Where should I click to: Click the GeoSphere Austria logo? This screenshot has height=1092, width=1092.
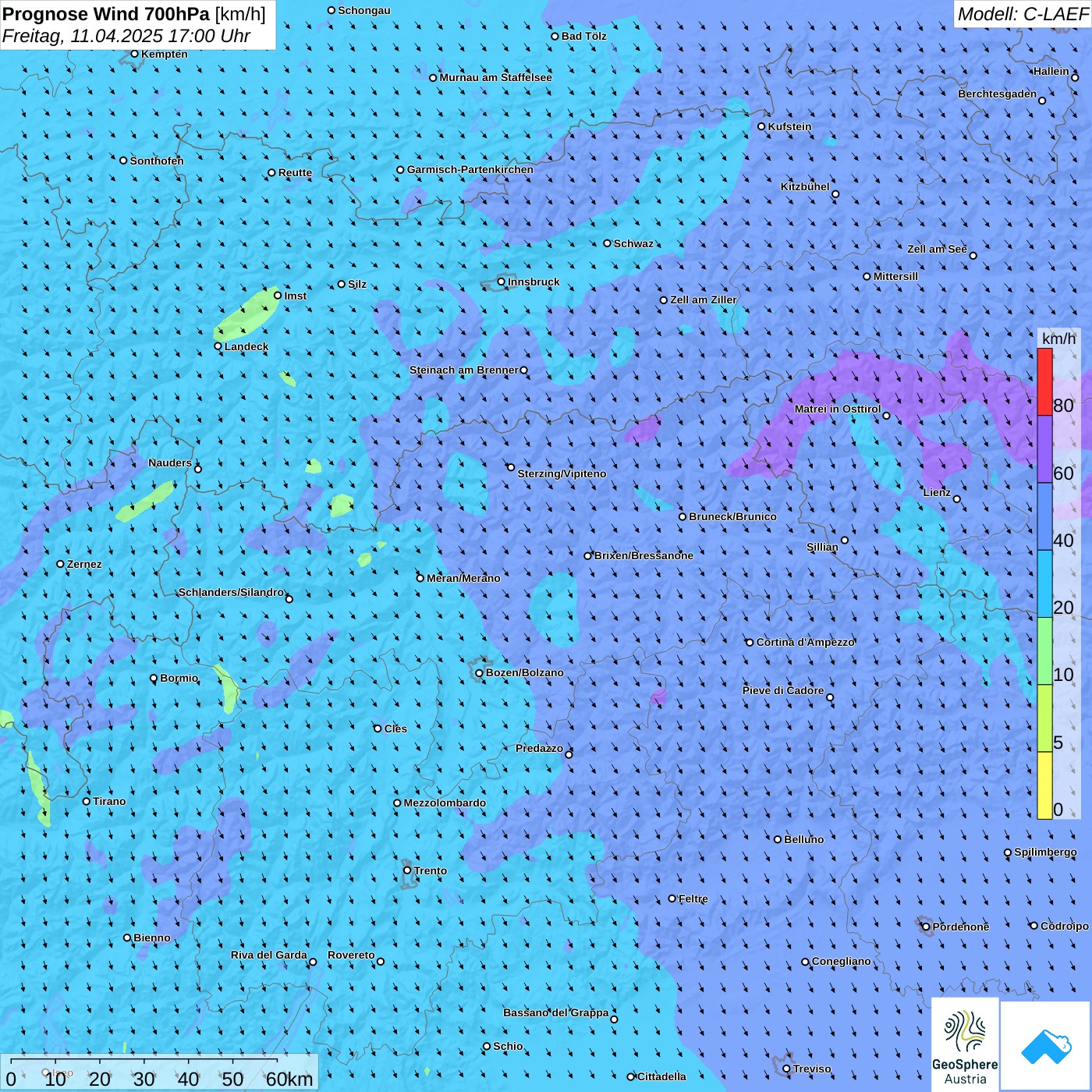tap(965, 1044)
